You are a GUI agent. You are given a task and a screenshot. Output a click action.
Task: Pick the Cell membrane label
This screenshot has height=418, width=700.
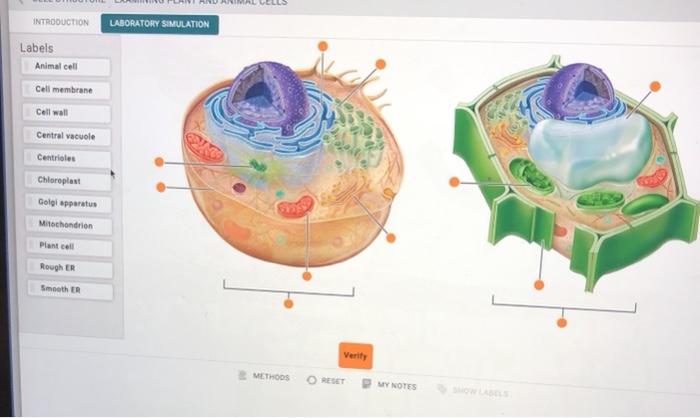(66, 90)
